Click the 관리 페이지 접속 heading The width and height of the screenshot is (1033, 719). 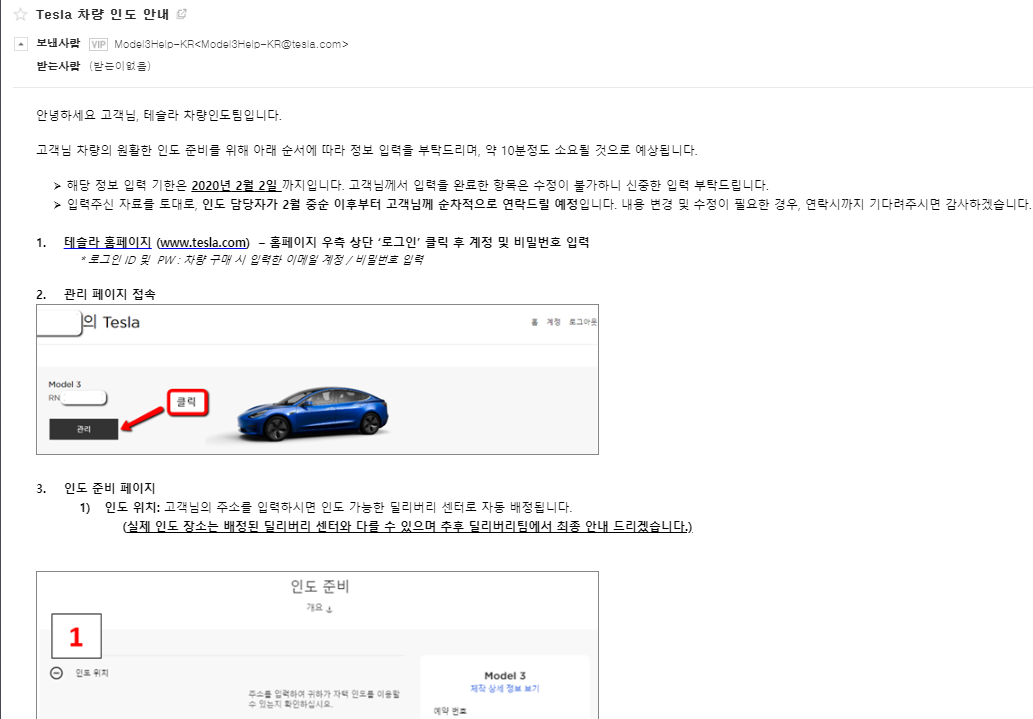tap(109, 294)
